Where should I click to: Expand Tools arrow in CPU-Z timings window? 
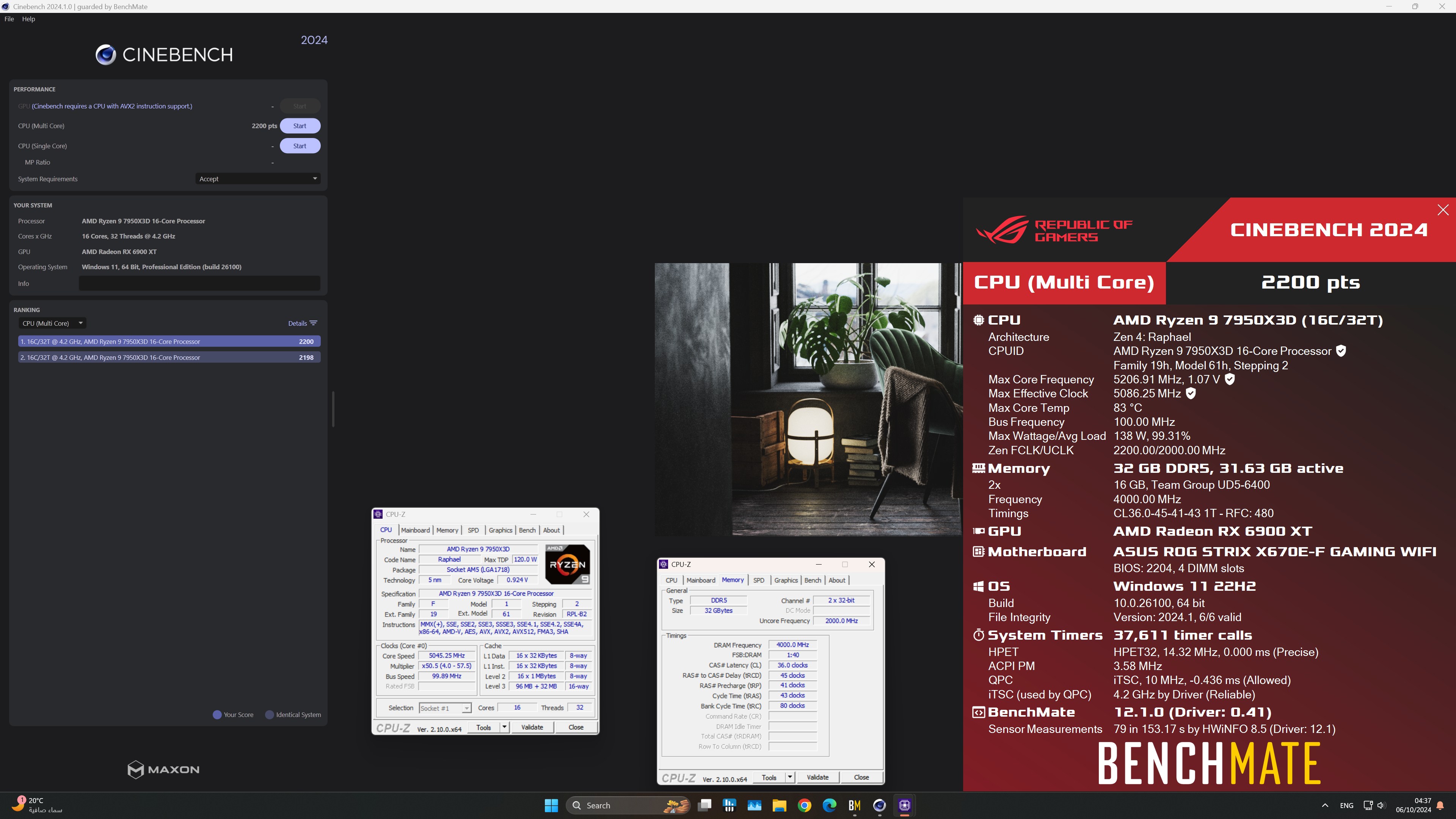[789, 778]
